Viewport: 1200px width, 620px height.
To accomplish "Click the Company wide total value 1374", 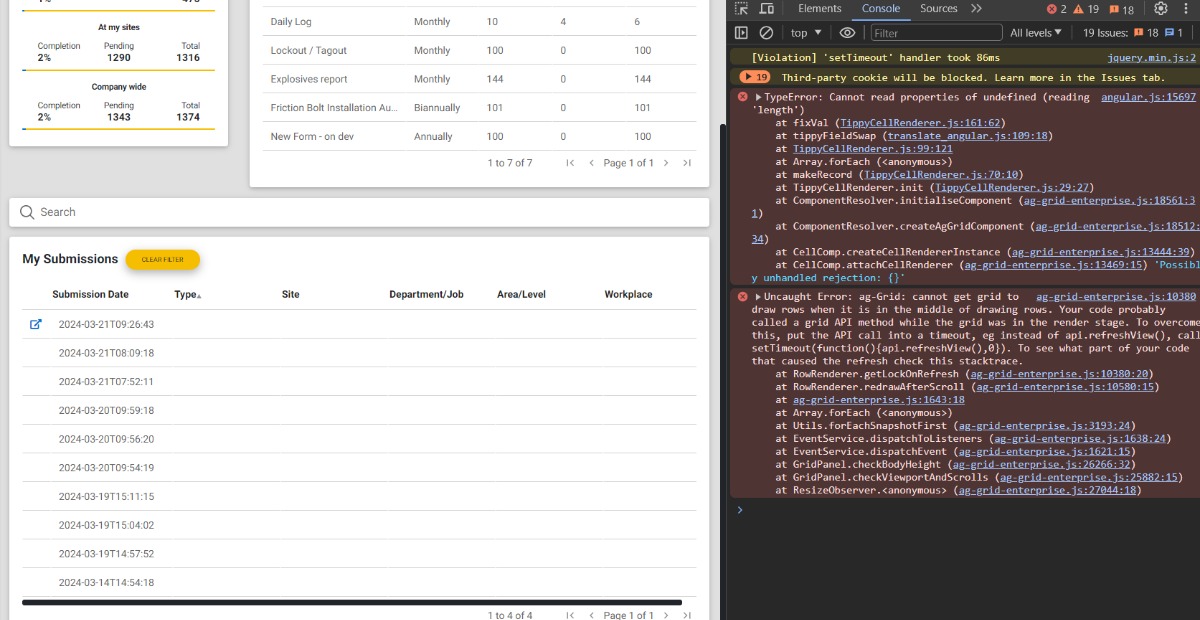I will [x=188, y=117].
